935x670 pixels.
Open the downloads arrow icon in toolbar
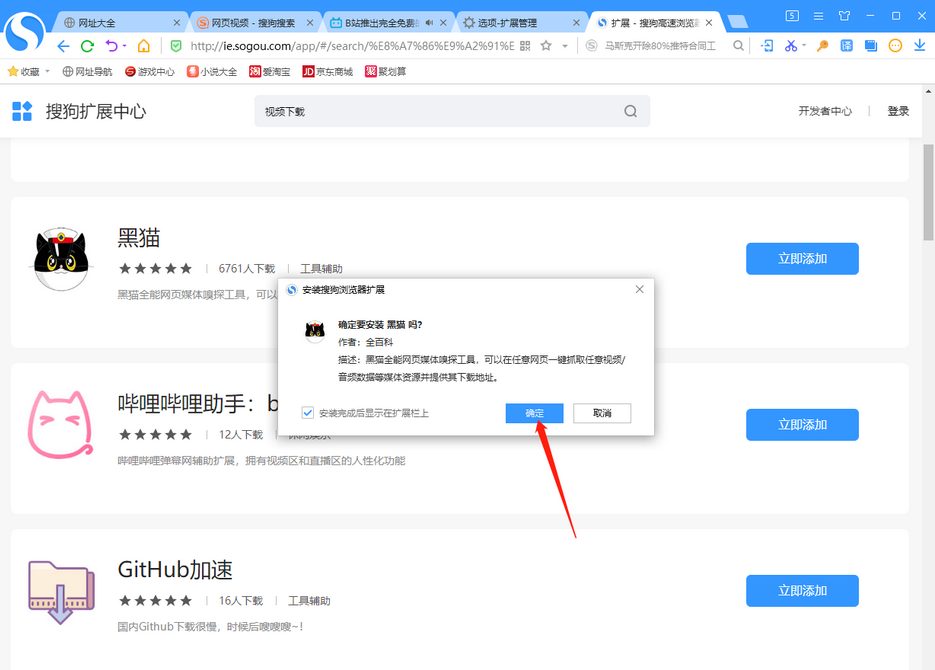pos(919,46)
